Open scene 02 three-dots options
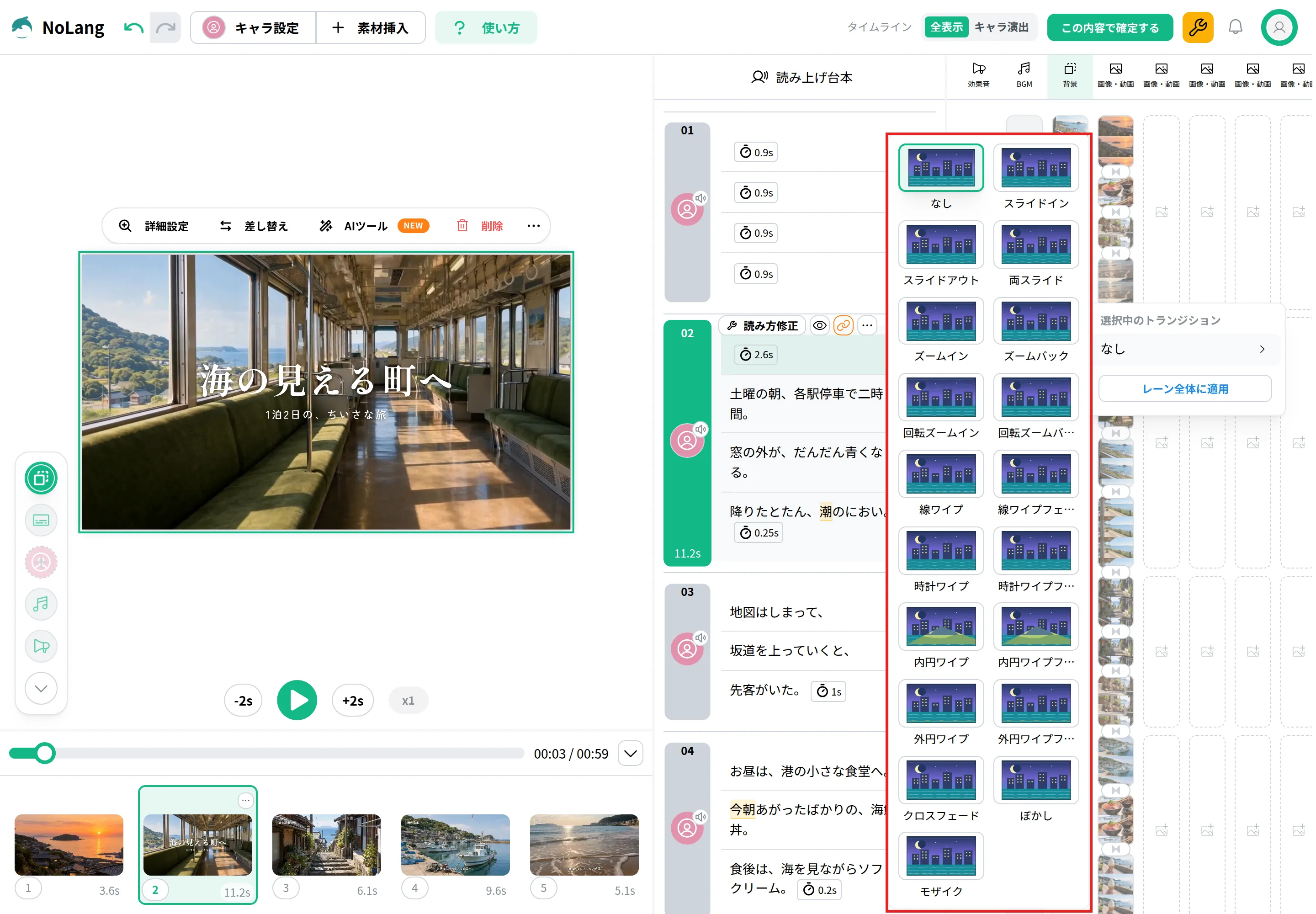Screen dimensions: 1316x914 click(x=867, y=325)
